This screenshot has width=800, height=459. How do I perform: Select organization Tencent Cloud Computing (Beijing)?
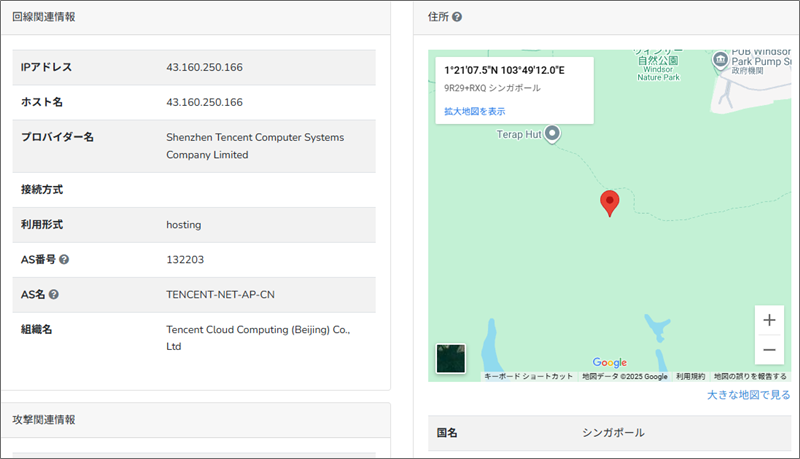point(258,338)
